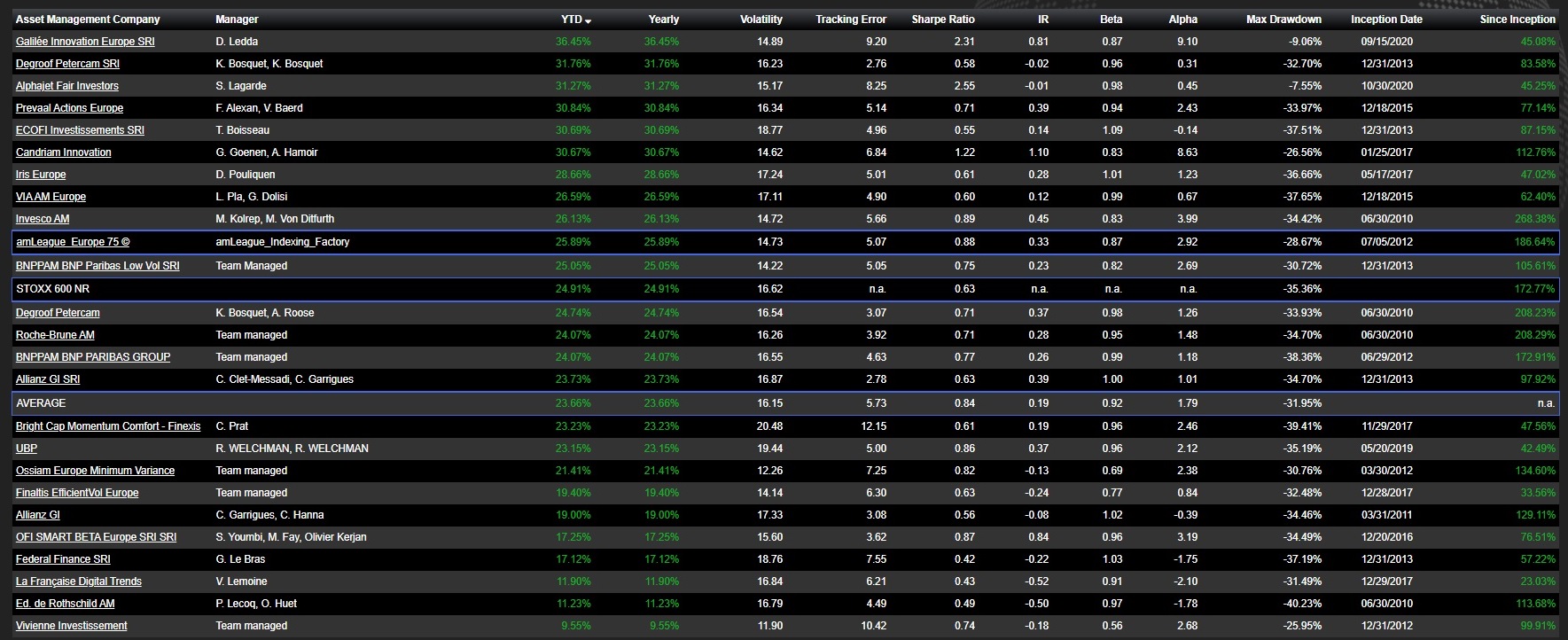Open La Française Digital Trends link
Screen dimensions: 1568x640
79,581
